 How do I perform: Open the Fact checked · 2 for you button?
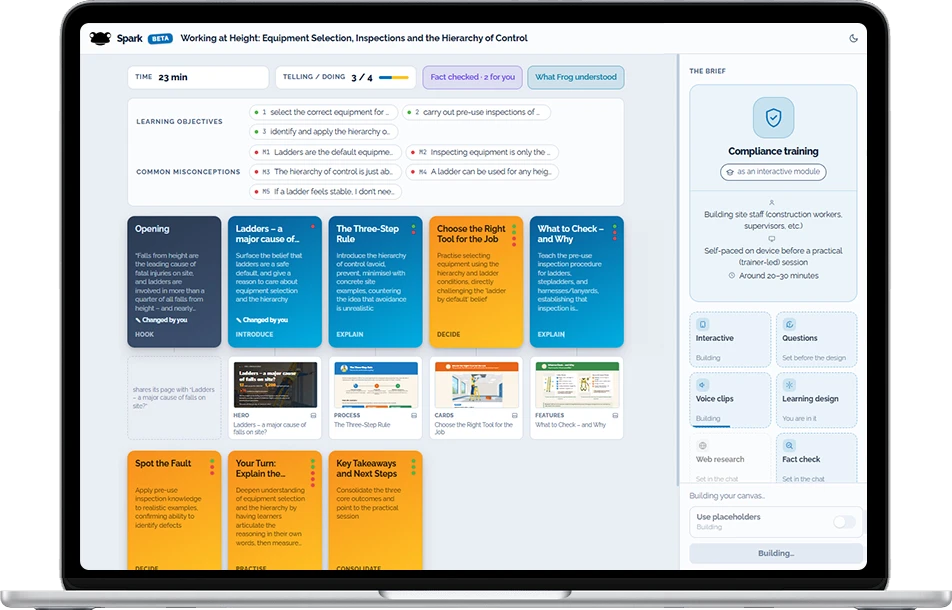pos(472,77)
